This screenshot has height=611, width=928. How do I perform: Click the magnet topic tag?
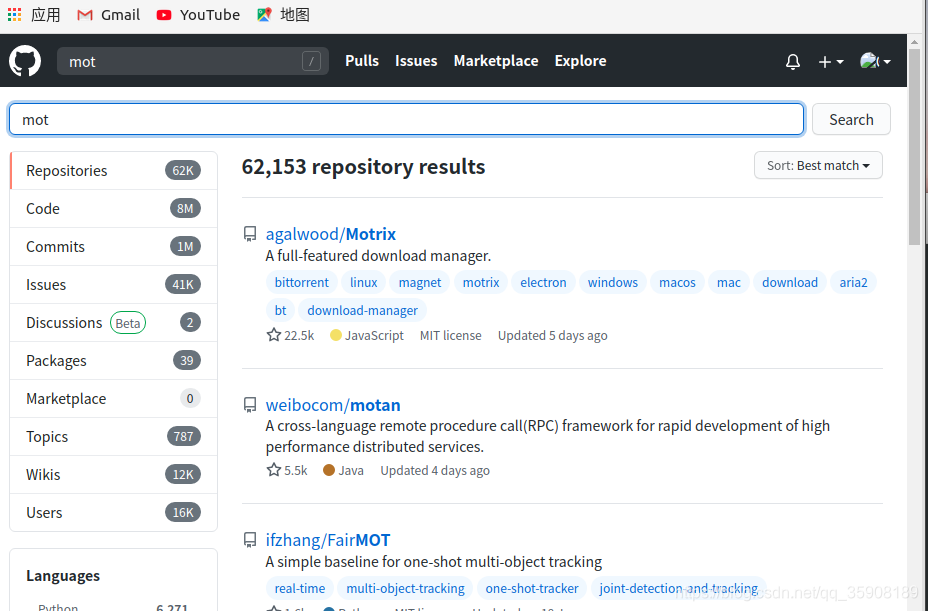pyautogui.click(x=420, y=282)
